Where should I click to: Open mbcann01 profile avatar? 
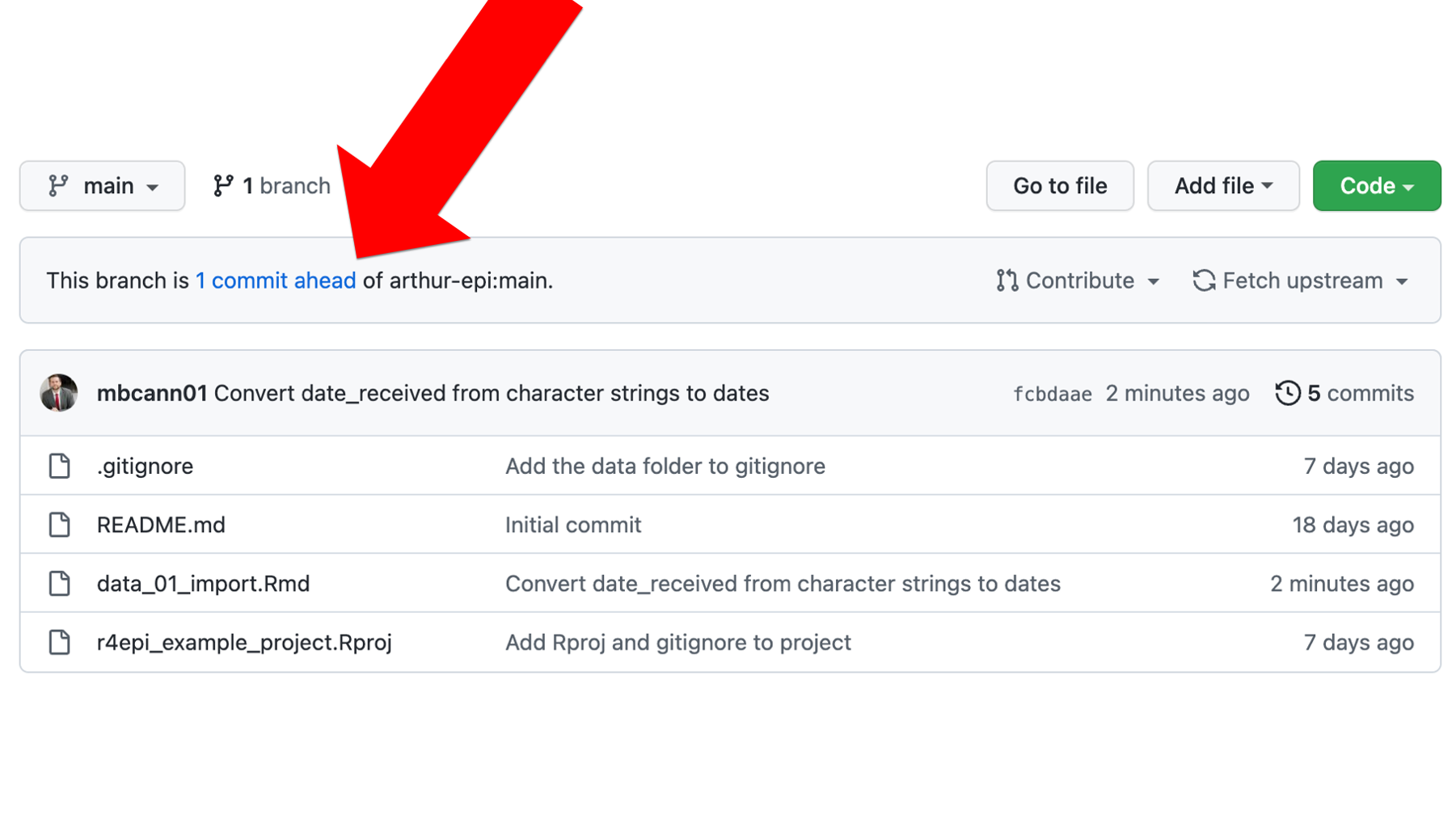click(59, 393)
